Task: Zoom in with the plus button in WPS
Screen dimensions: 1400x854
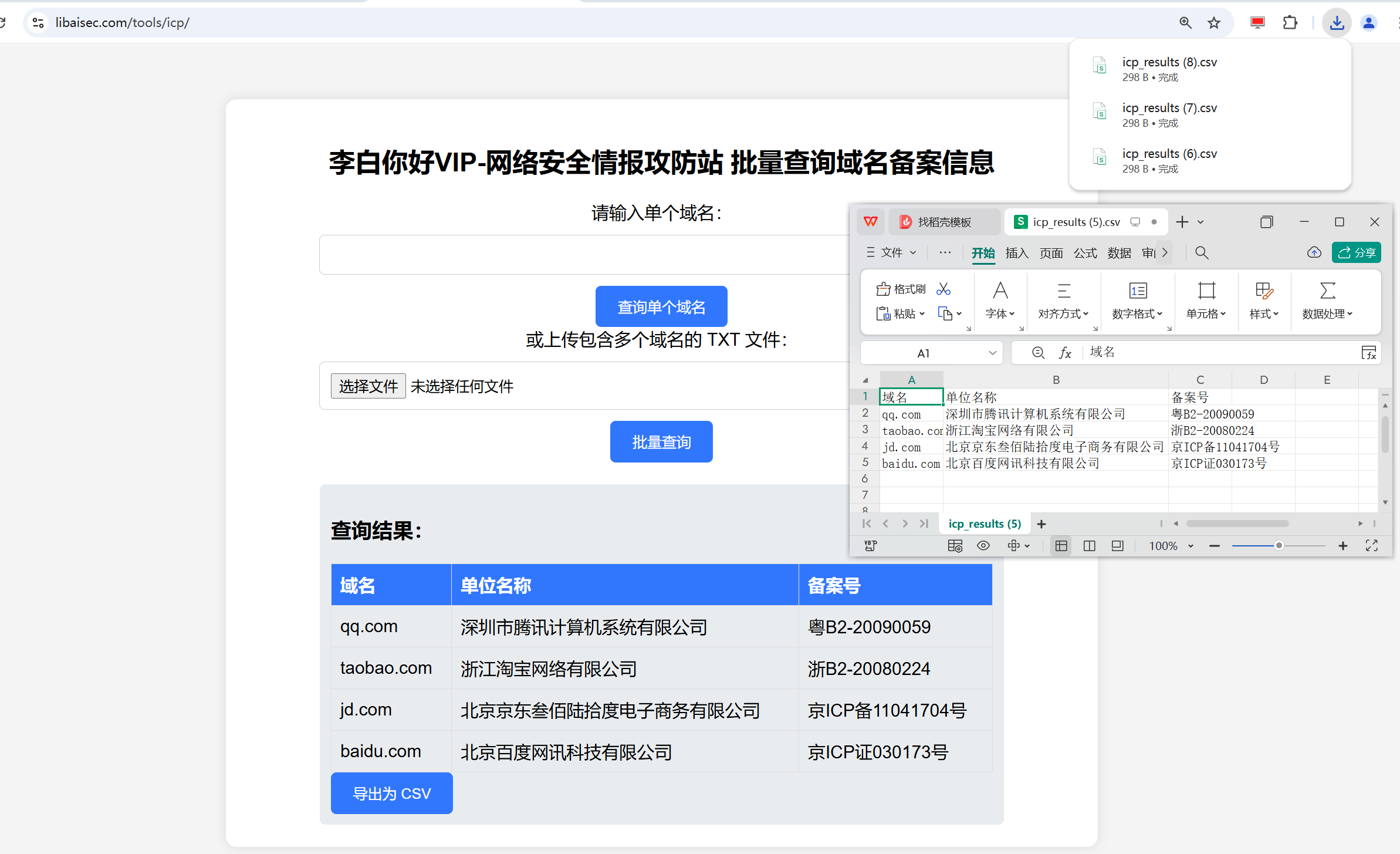Action: click(x=1342, y=546)
